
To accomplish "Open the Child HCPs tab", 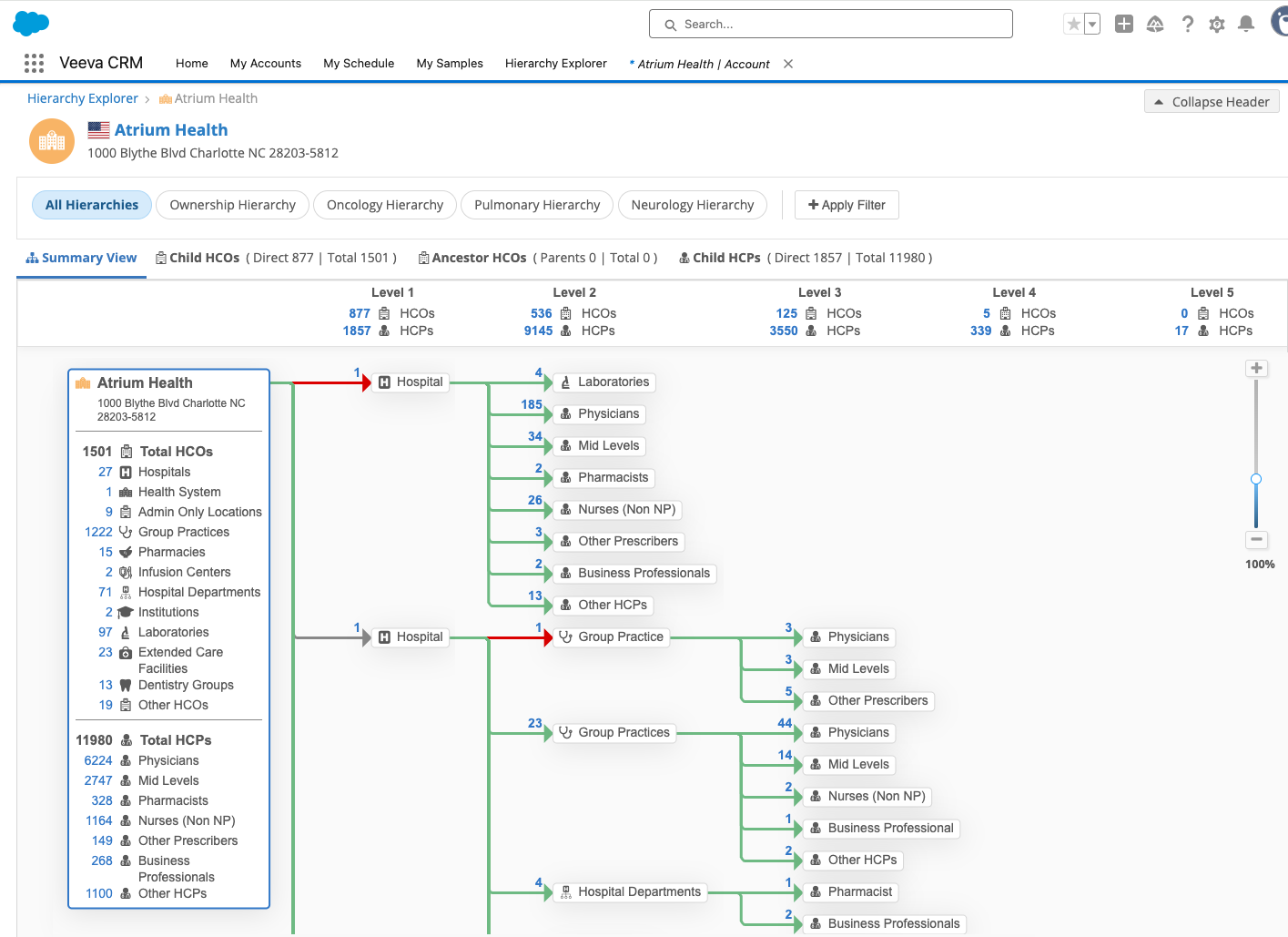I will [x=806, y=258].
